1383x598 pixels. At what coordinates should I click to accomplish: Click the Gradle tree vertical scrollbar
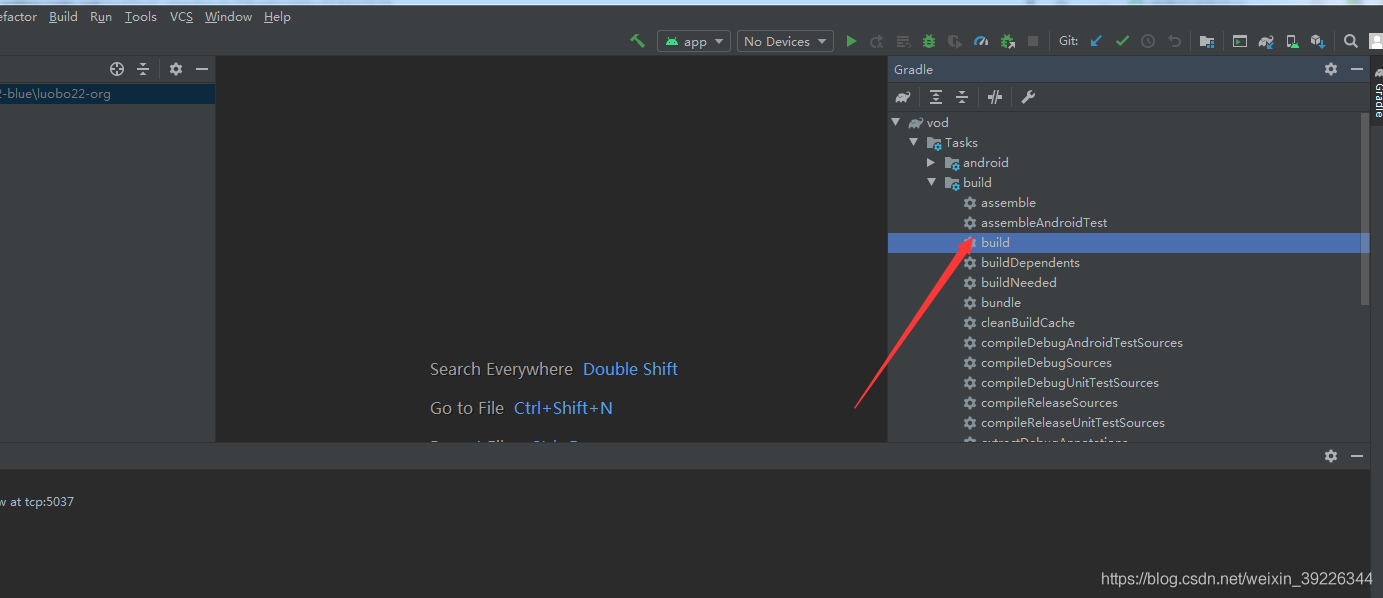pyautogui.click(x=1365, y=208)
